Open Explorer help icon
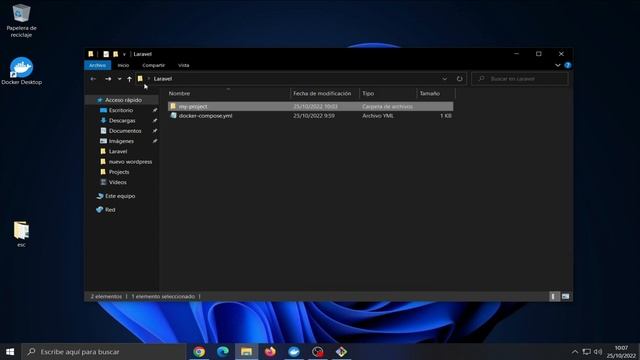Image resolution: width=640 pixels, height=360 pixels. click(x=567, y=65)
